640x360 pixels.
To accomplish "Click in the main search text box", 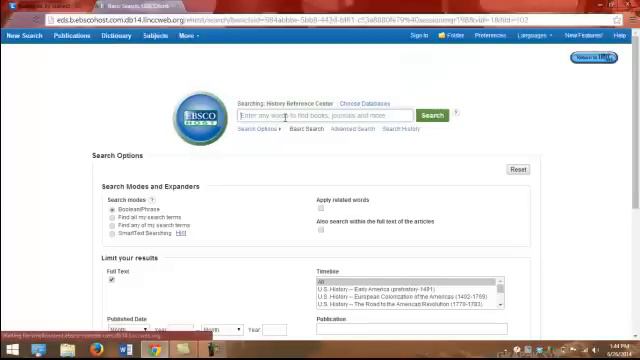I will 325,116.
